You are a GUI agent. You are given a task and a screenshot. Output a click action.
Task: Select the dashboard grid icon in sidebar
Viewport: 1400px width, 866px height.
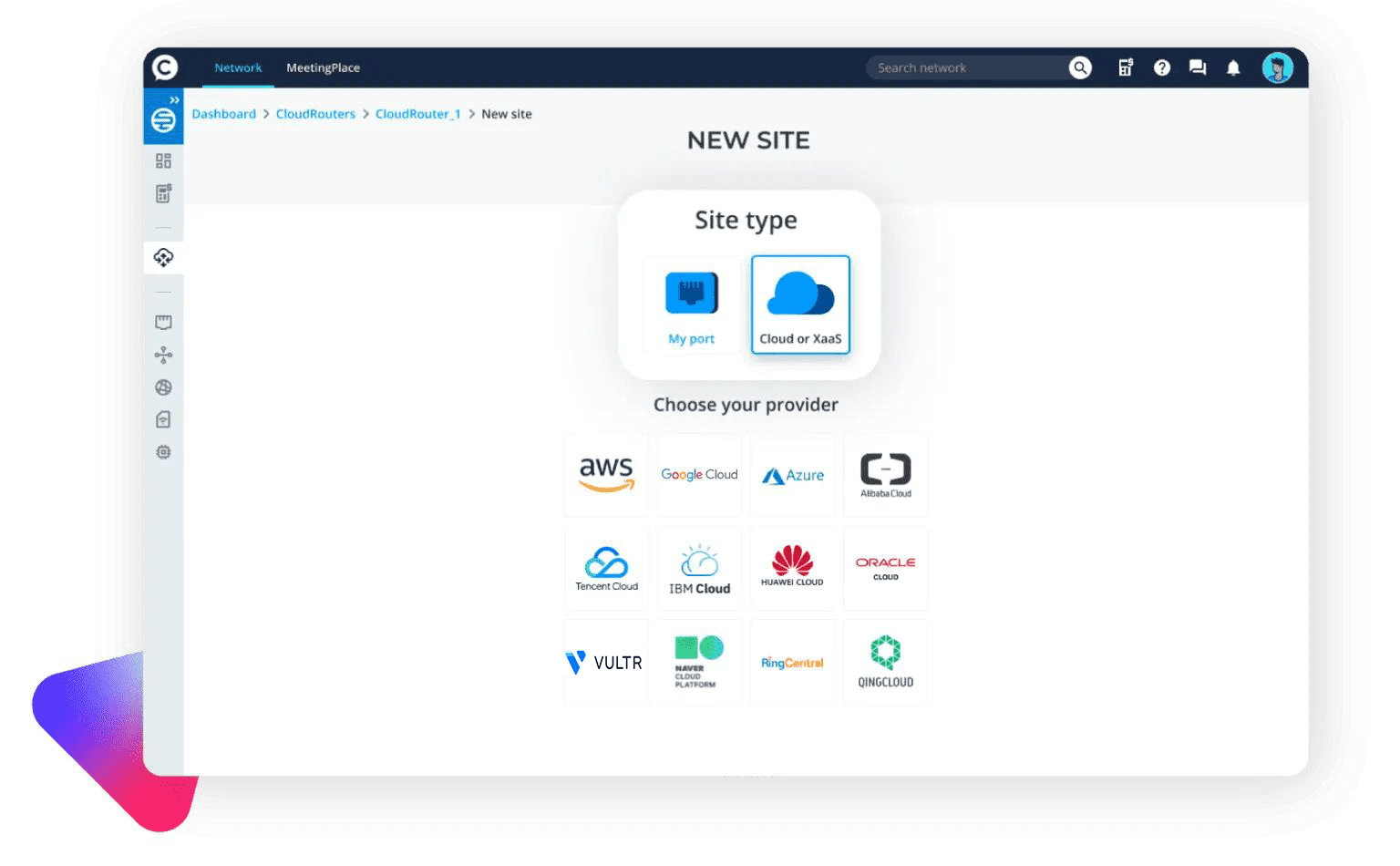pos(163,161)
